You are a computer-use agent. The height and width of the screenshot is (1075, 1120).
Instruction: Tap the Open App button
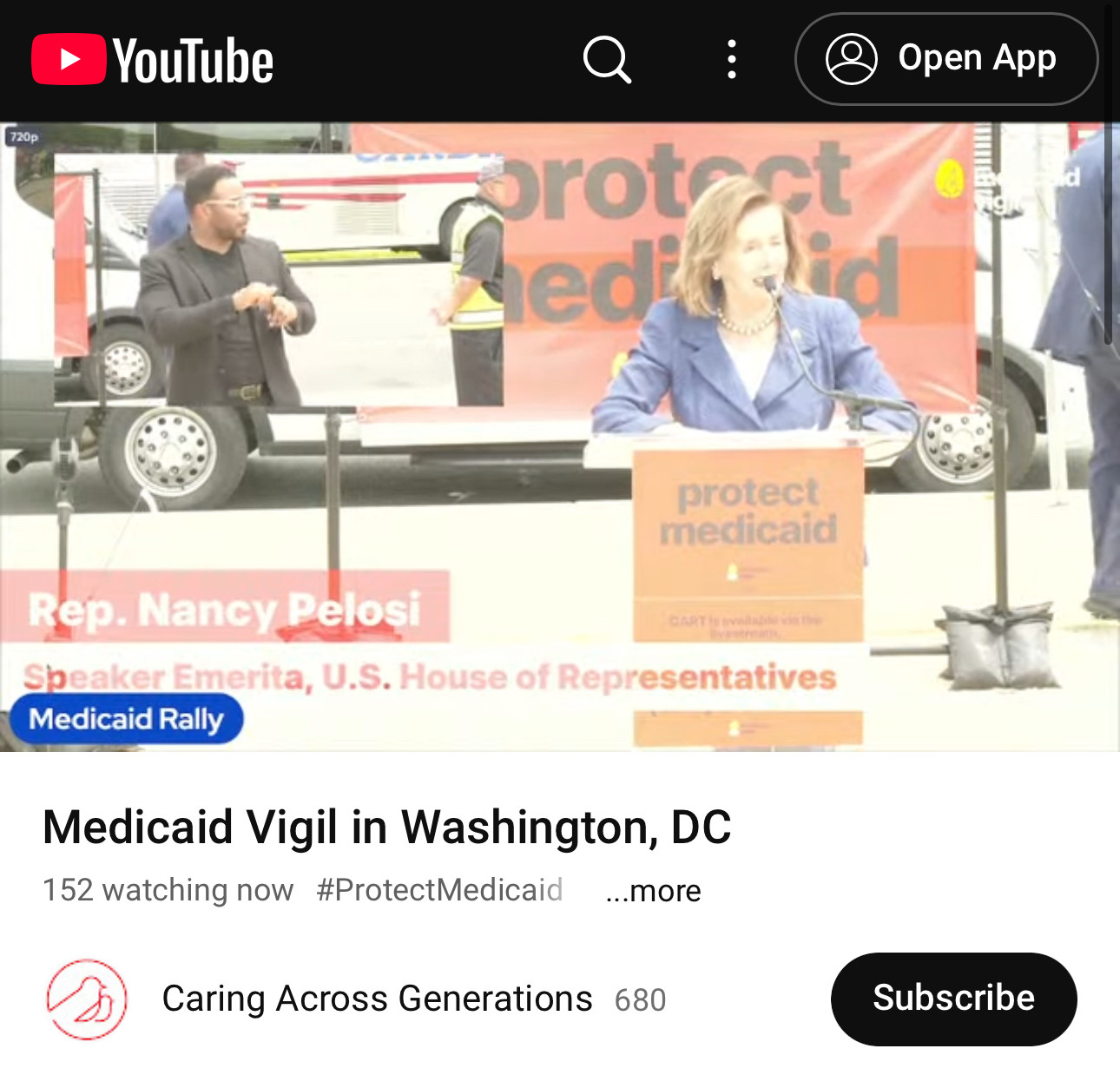946,59
